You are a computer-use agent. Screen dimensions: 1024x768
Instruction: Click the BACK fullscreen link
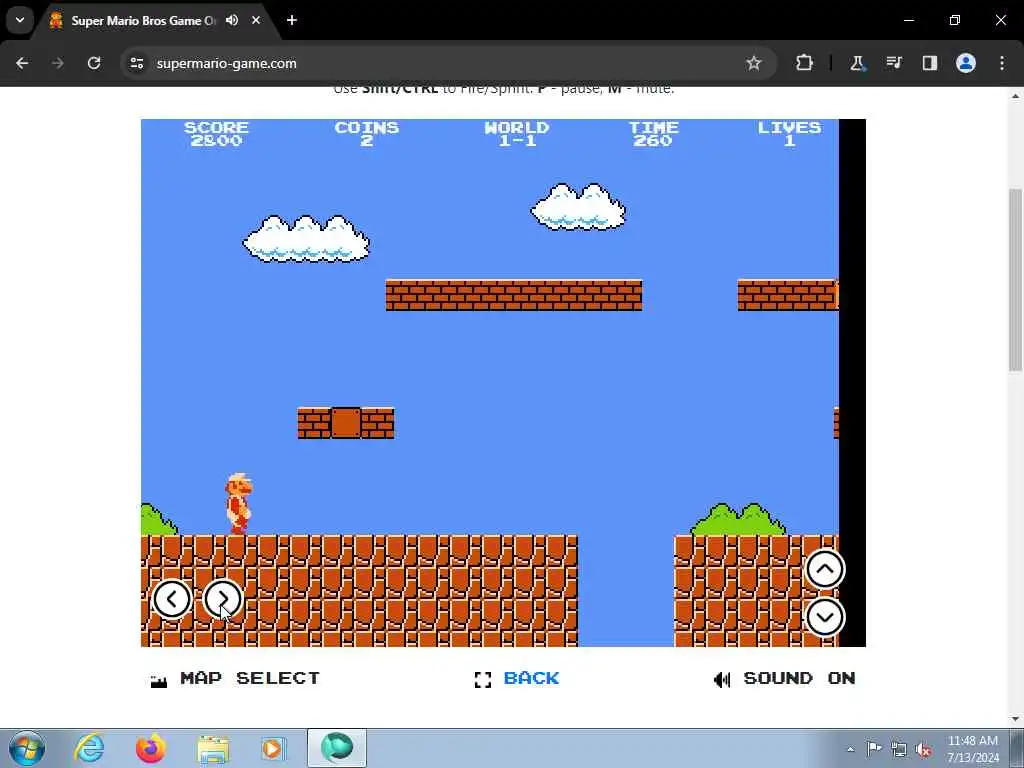[x=531, y=679]
